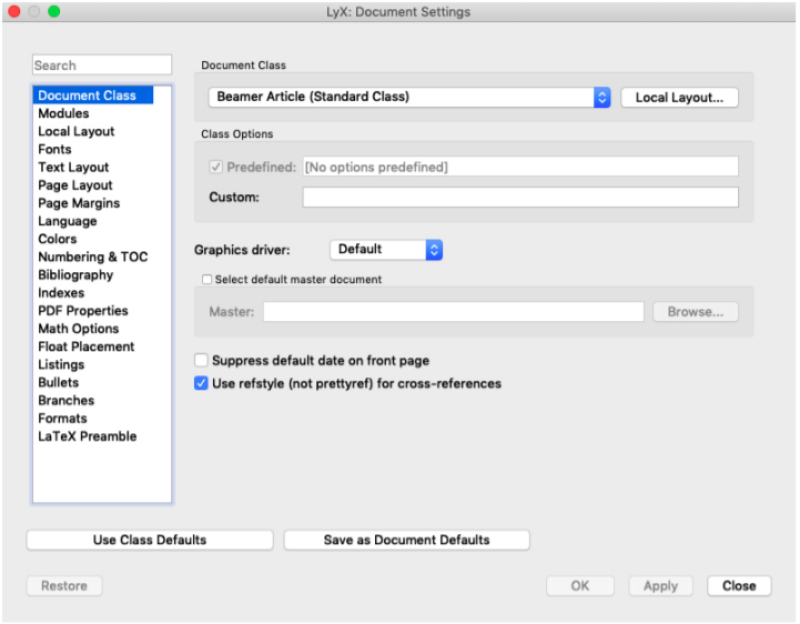
Task: Click the Predefined options text field
Action: coord(520,167)
